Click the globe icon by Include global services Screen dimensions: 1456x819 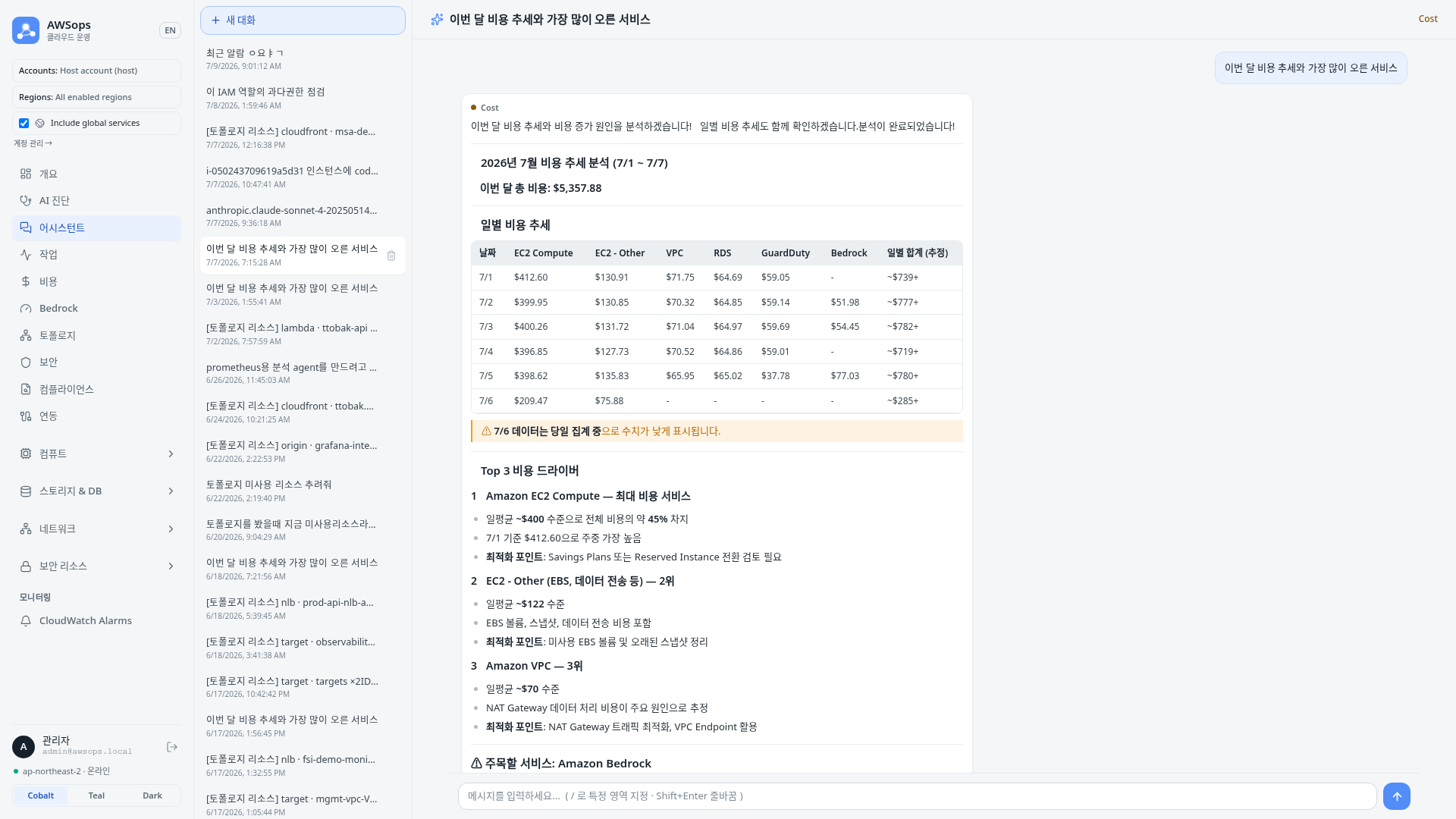[40, 123]
